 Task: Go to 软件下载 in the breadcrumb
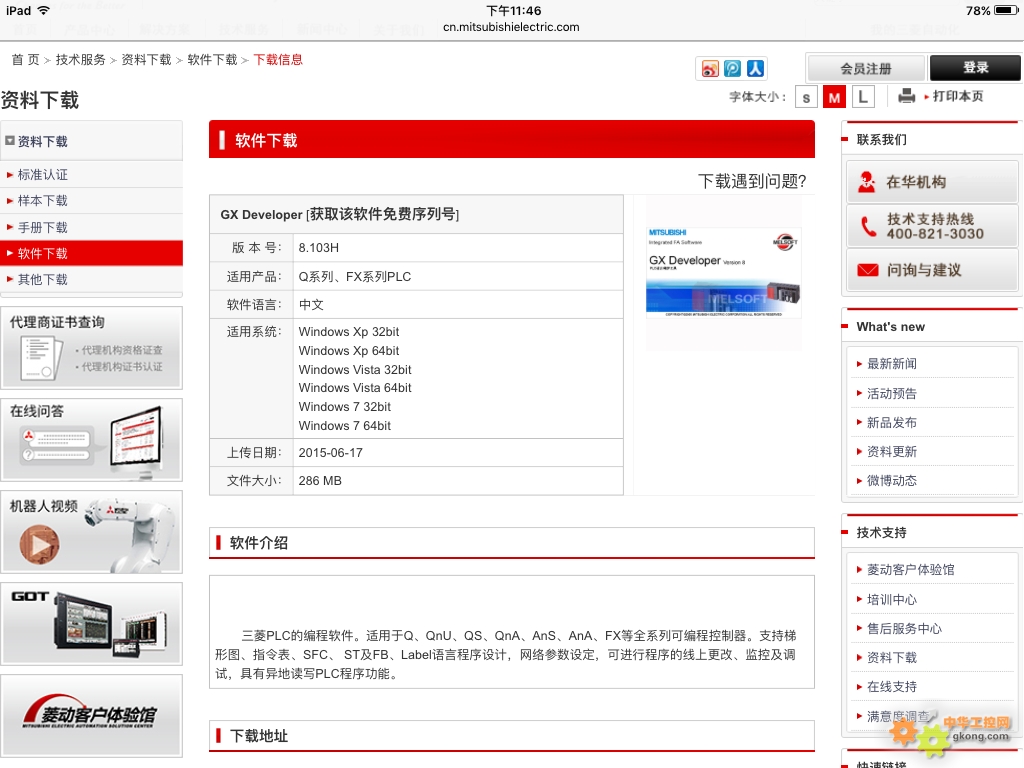[212, 60]
